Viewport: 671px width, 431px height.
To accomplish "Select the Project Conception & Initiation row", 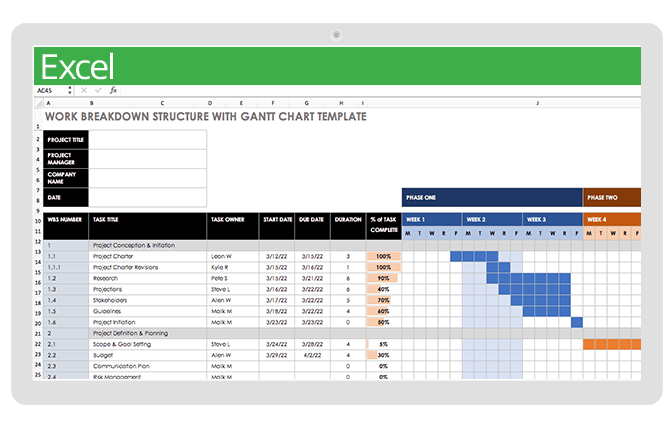I will coord(148,245).
